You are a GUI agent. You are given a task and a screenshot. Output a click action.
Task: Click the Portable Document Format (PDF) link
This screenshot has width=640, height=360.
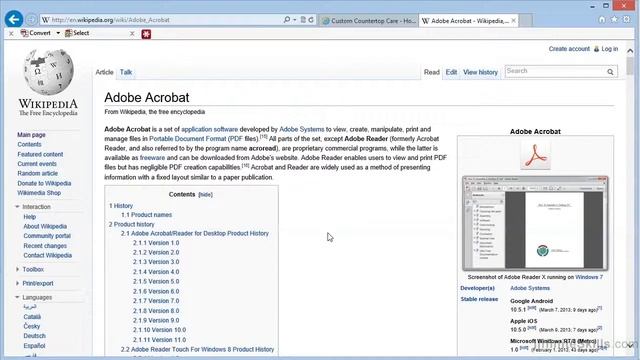(196, 139)
